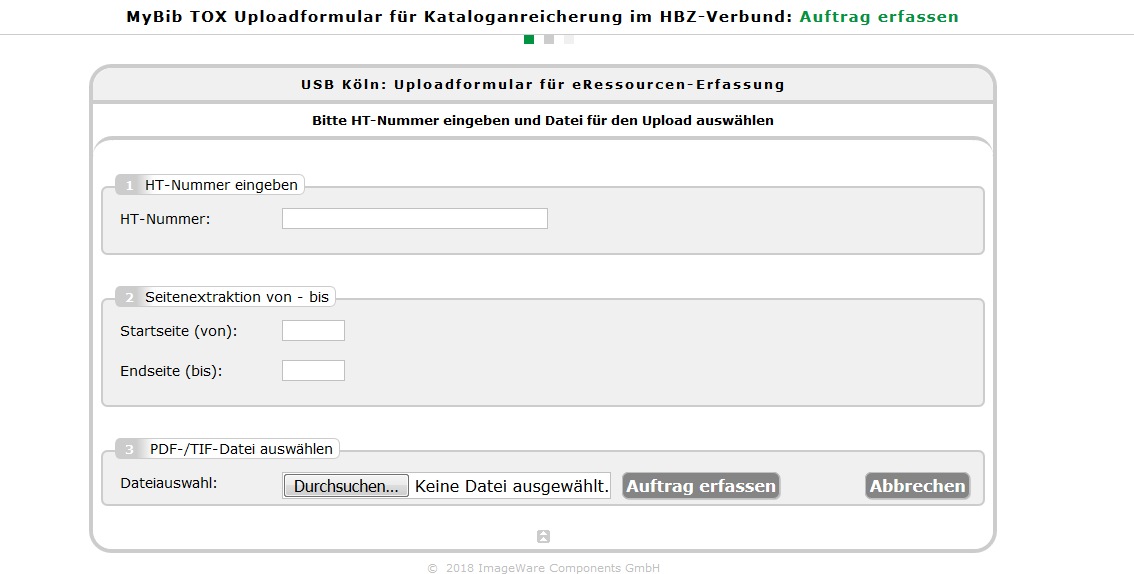Cancel using the Abbrechen button
1134x574 pixels.
917,486
